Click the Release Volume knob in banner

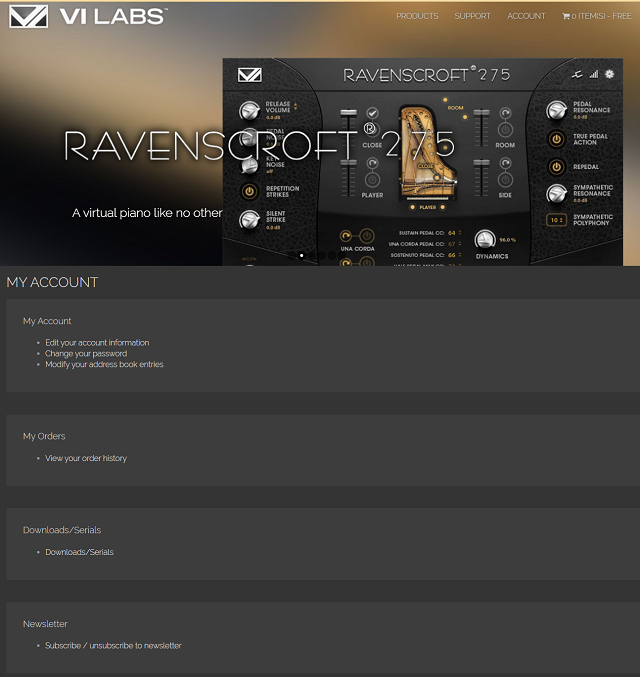pos(249,111)
